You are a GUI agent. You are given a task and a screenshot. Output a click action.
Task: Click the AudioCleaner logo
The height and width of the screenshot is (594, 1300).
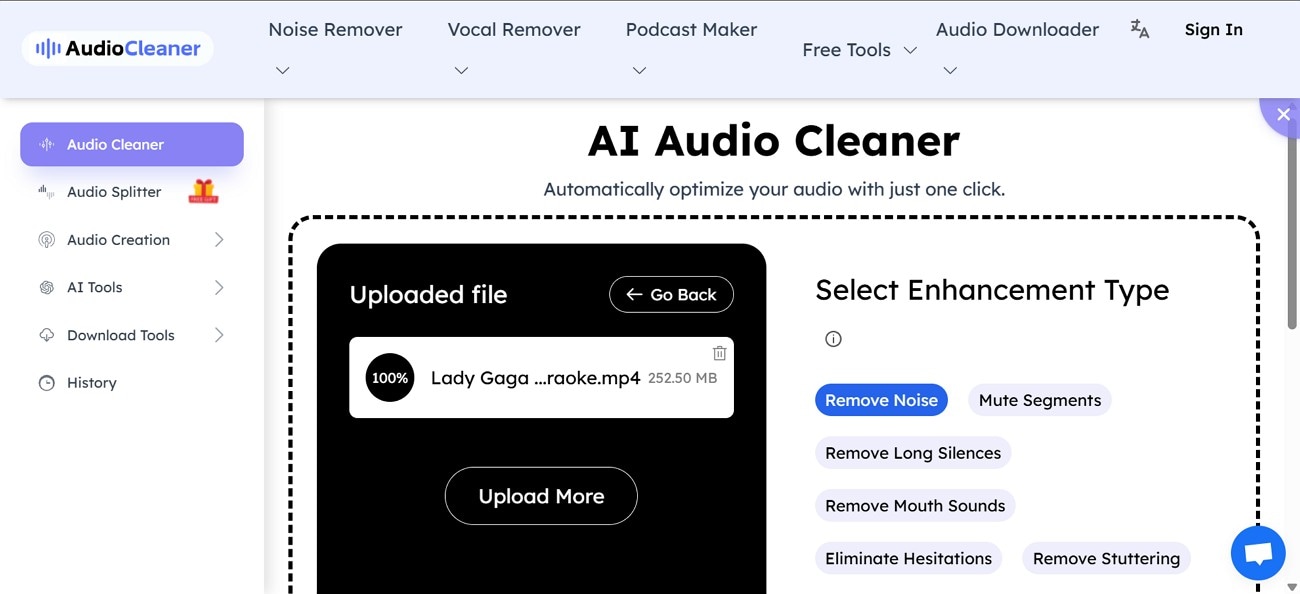(116, 47)
